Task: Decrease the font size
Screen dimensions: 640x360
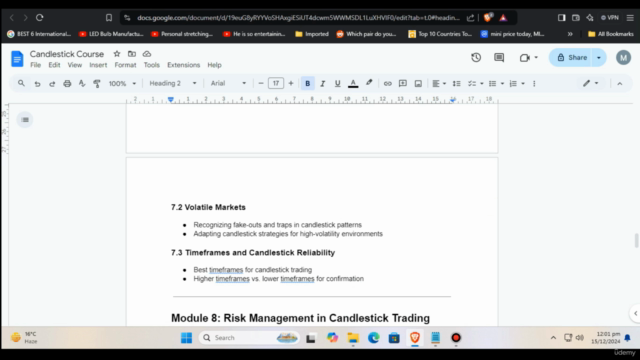Action: [x=261, y=84]
